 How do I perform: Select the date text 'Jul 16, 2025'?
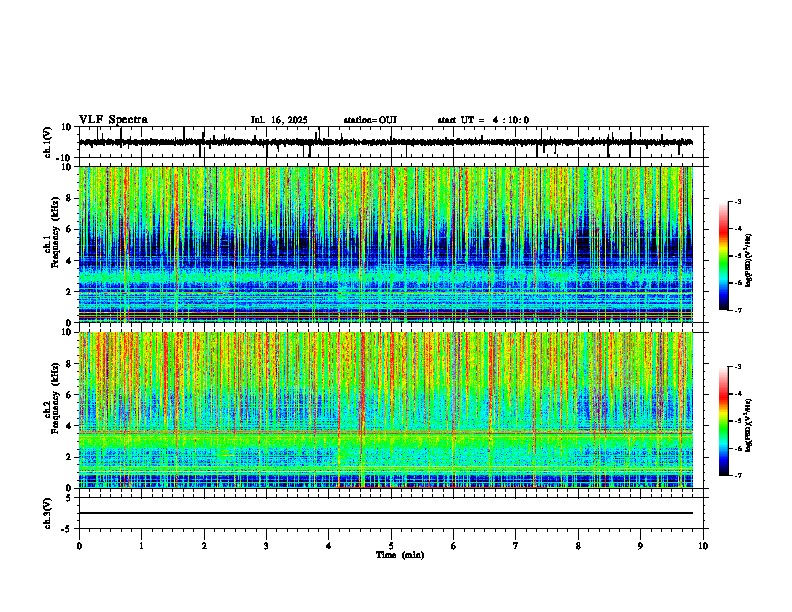coord(279,120)
